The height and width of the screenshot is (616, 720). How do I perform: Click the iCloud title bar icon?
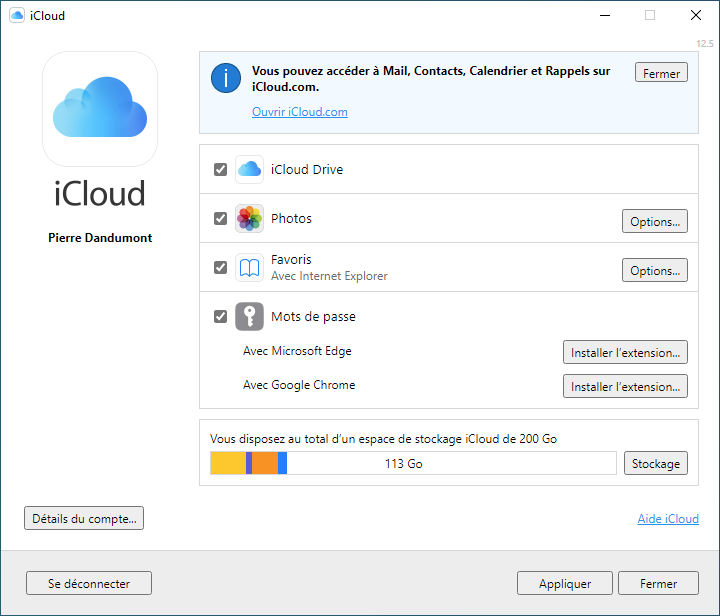tap(17, 15)
